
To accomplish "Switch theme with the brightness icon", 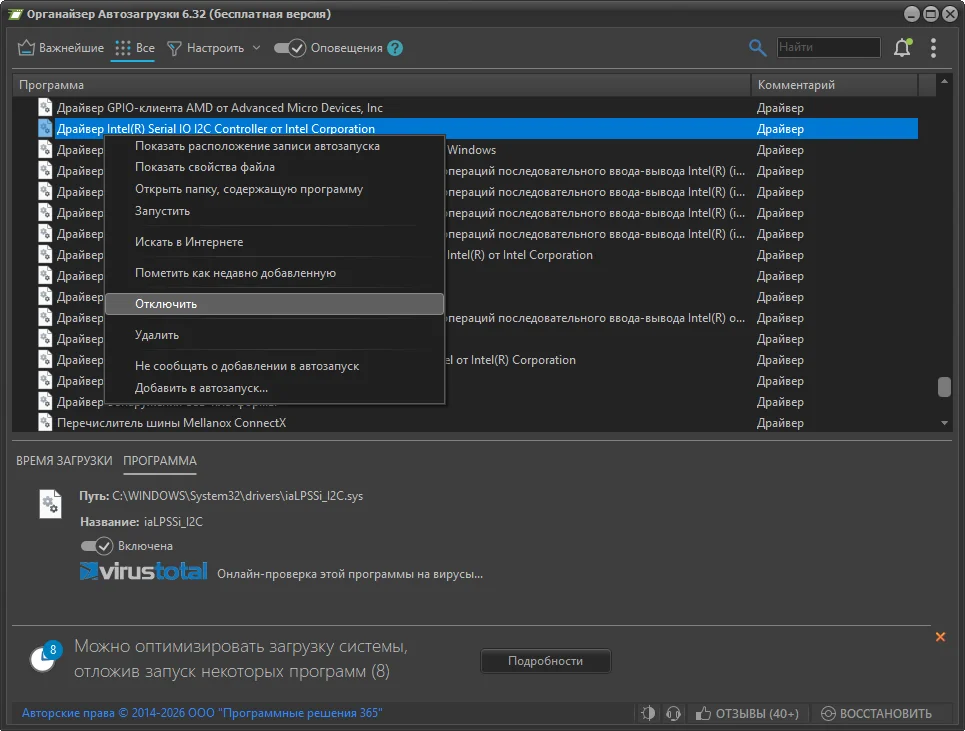I will pyautogui.click(x=648, y=713).
